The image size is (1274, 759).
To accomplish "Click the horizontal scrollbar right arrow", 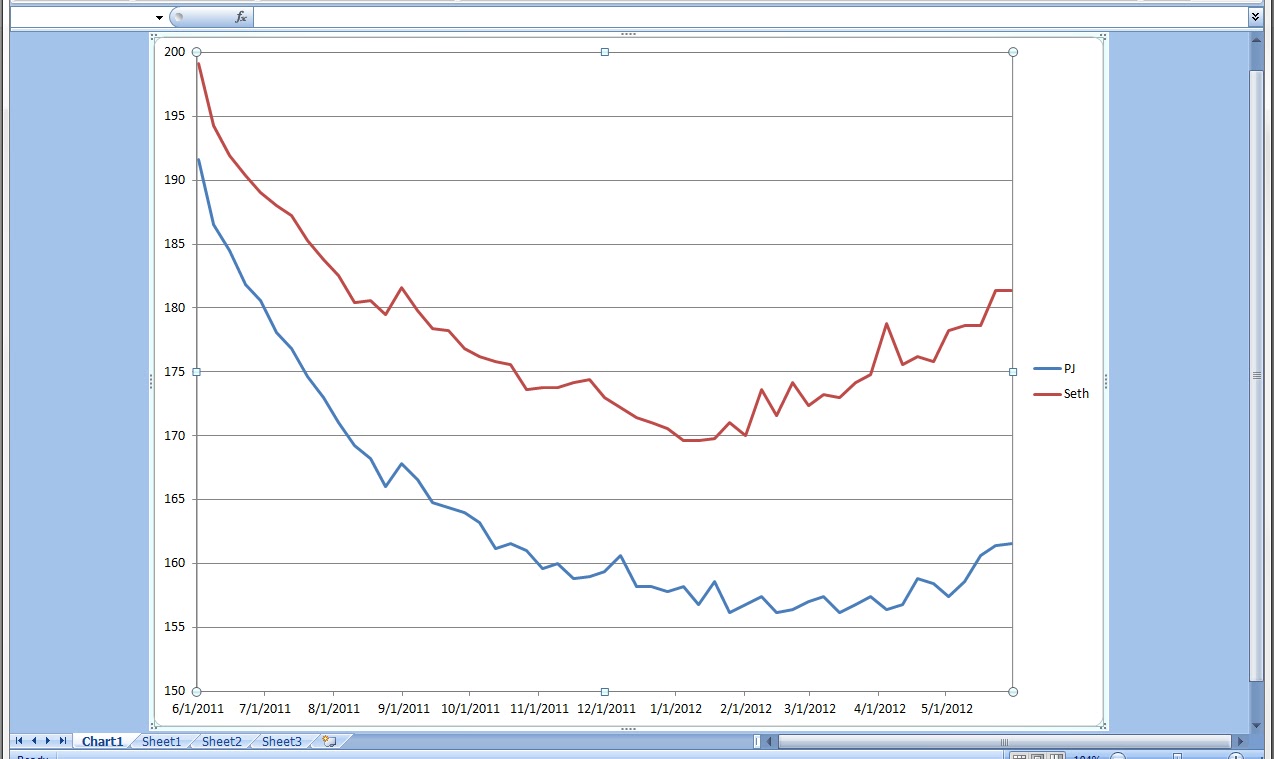I will (x=1241, y=742).
